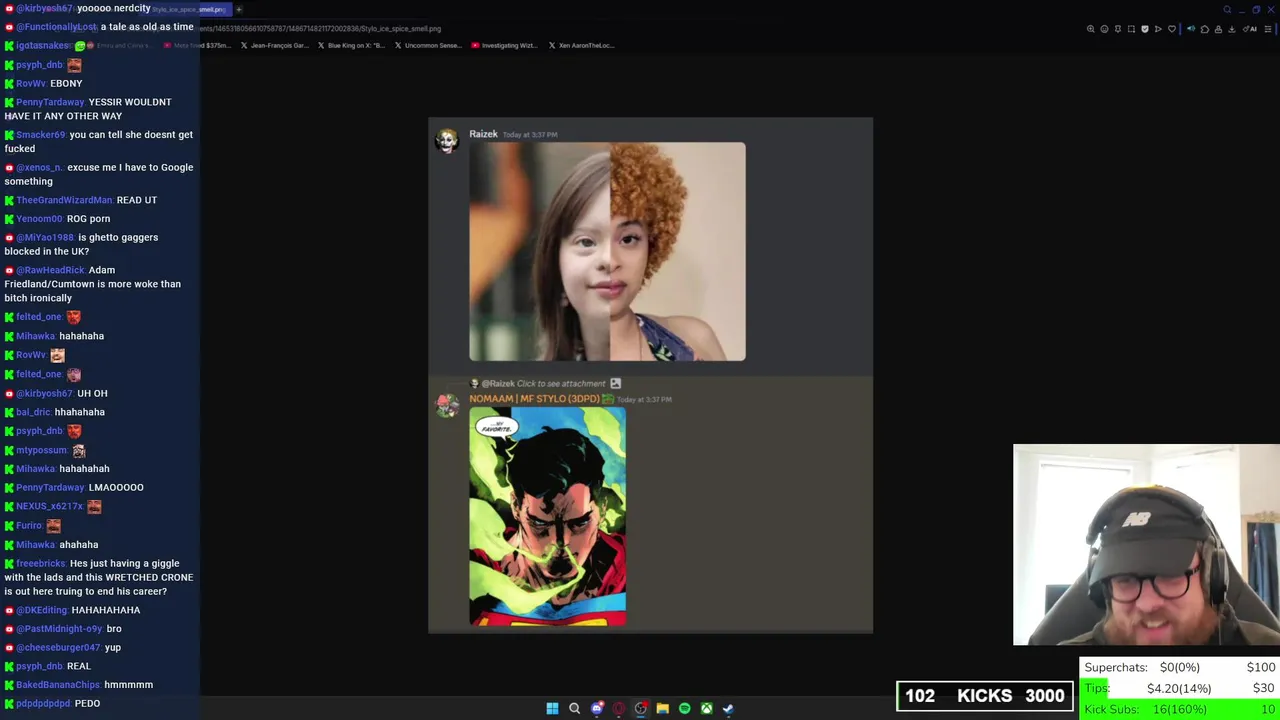
Task: Open Raizek's face-morph image attachment
Action: click(x=607, y=251)
